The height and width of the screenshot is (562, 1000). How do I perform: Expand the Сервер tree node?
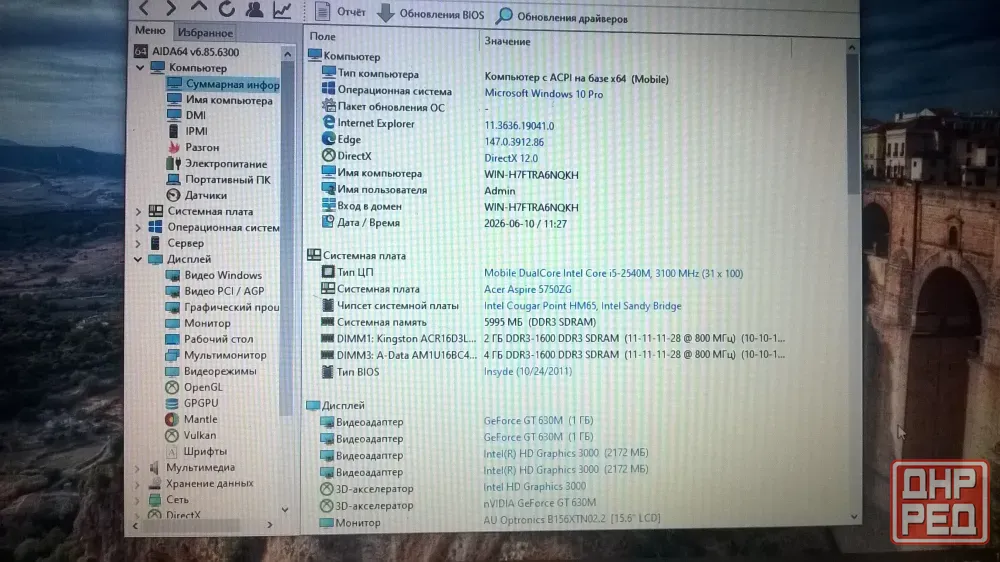coord(138,243)
